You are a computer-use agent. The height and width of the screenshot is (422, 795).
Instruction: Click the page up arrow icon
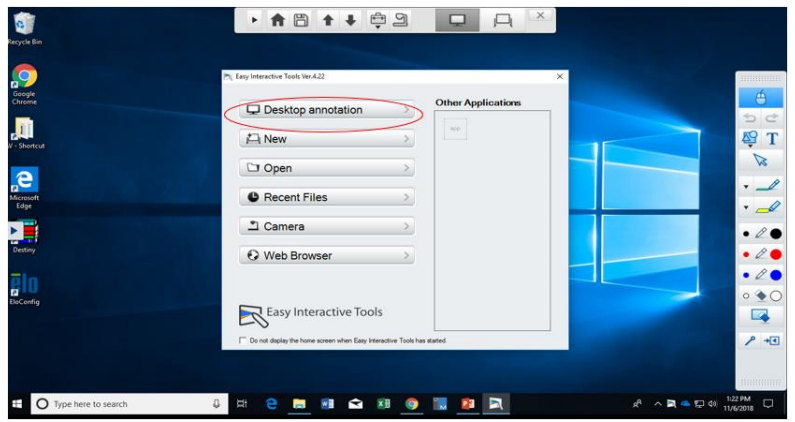click(x=327, y=20)
